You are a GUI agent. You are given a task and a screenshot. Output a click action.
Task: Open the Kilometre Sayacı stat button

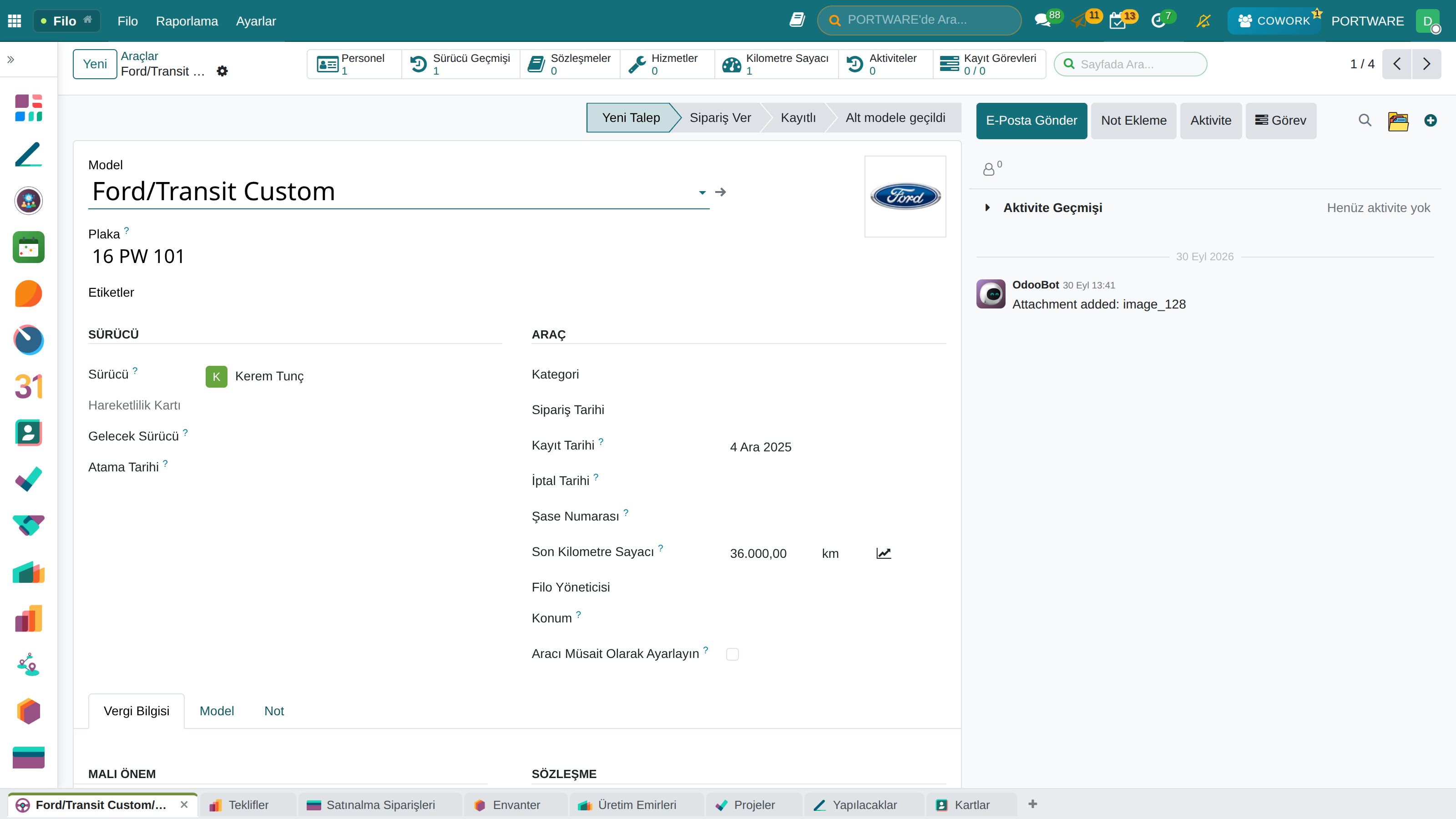click(776, 64)
